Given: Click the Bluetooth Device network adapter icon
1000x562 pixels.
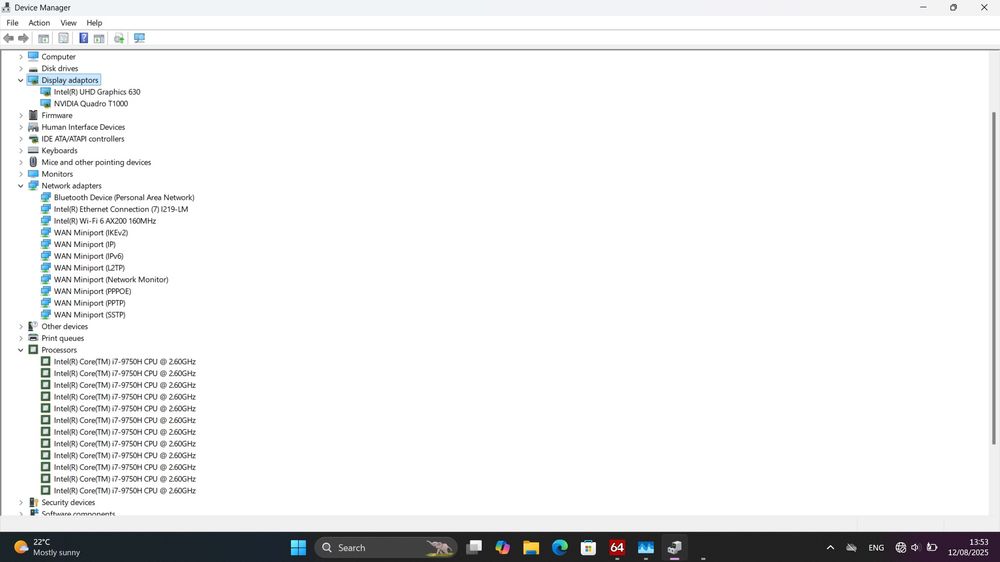Looking at the screenshot, I should (45, 197).
